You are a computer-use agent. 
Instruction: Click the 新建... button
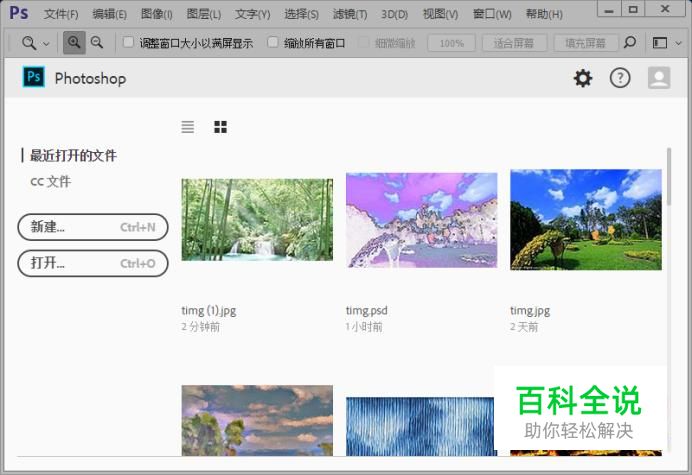[93, 227]
